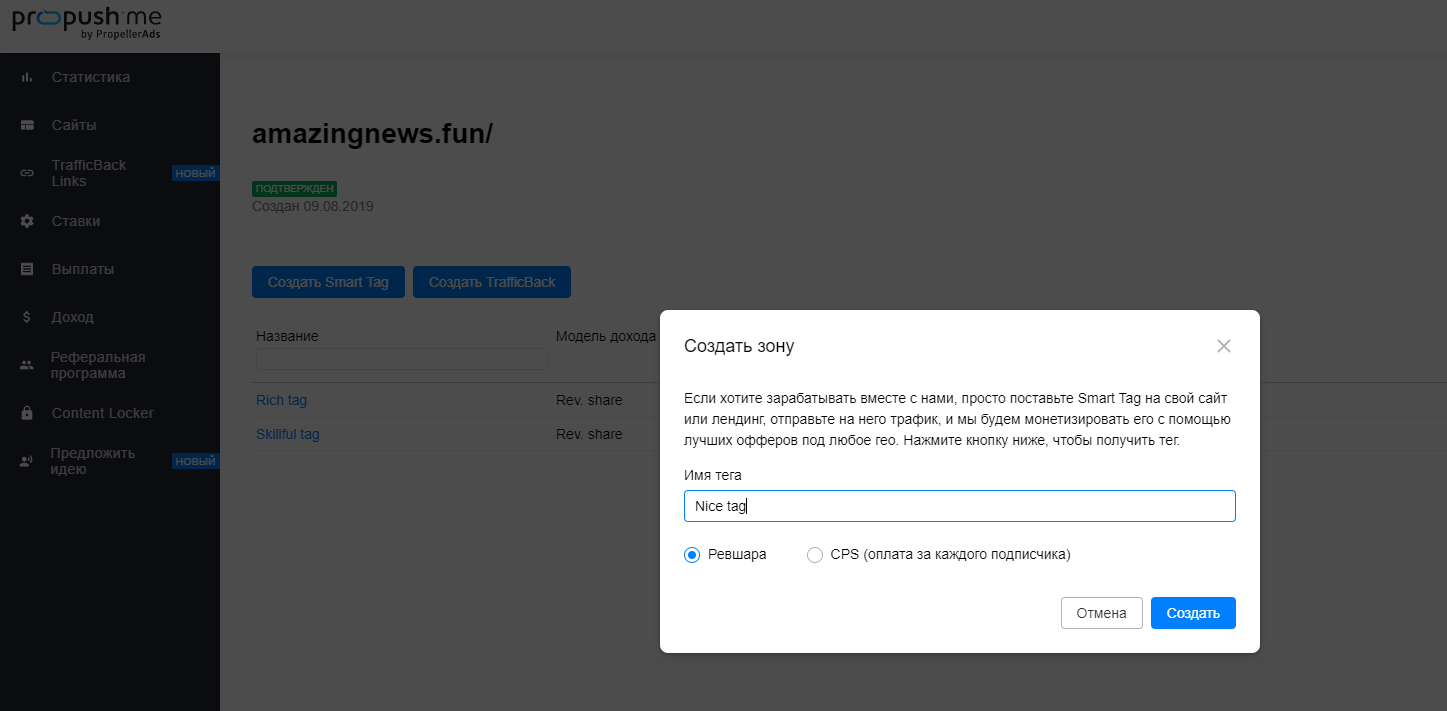1447x711 pixels.
Task: Click the TrafficBack Links chain icon
Action: coord(27,173)
